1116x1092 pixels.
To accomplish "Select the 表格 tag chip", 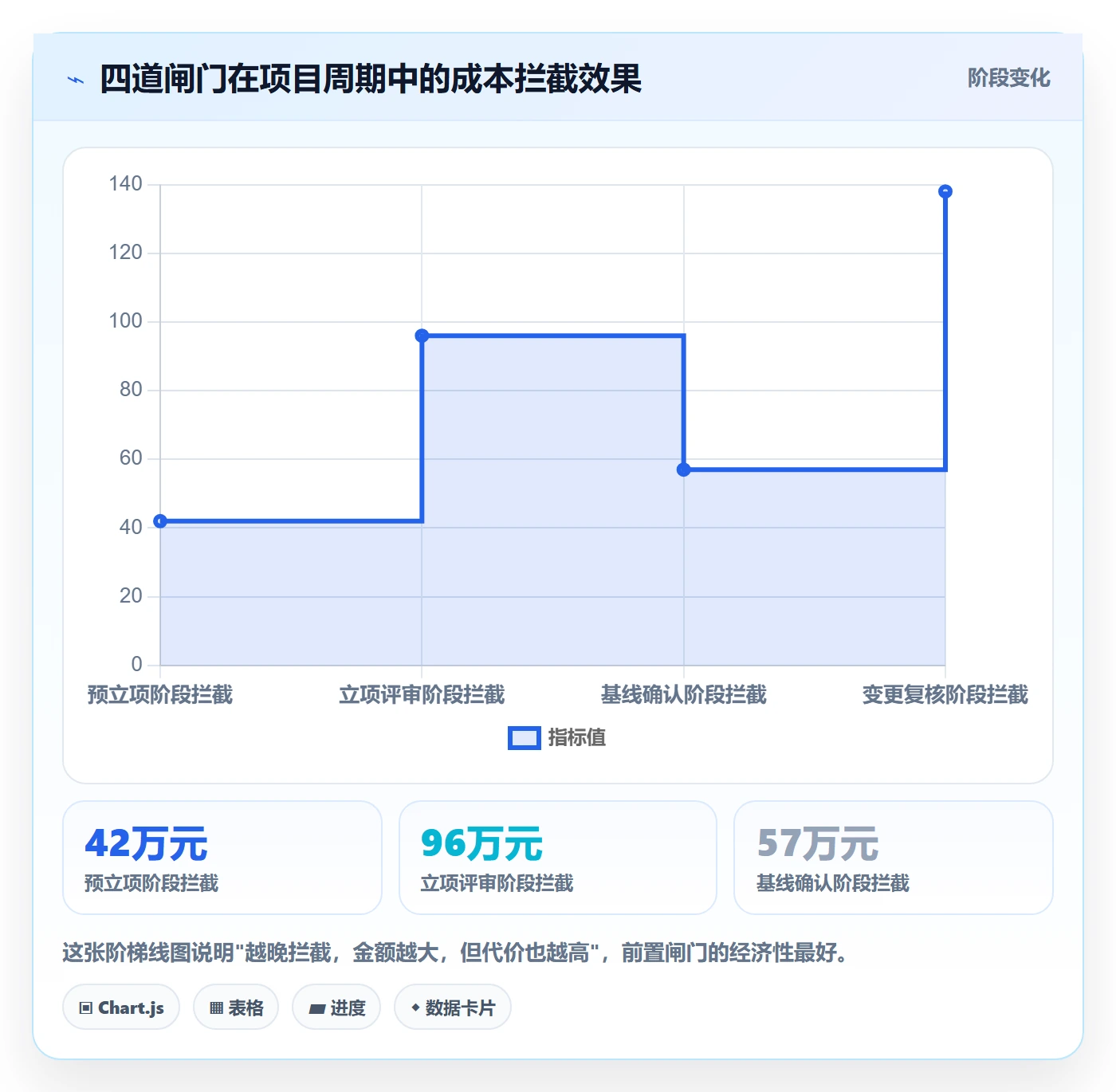I will (236, 1008).
